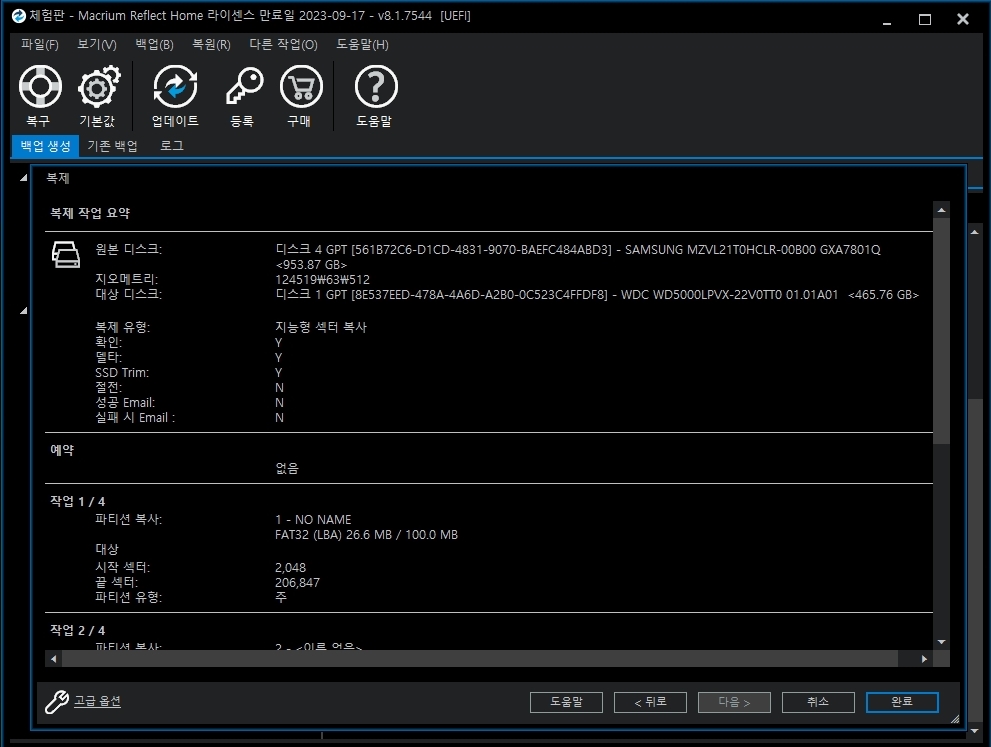Click FAT32 (LBA) 26.6 MB / 100.0 MB text
991x747 pixels.
(367, 535)
